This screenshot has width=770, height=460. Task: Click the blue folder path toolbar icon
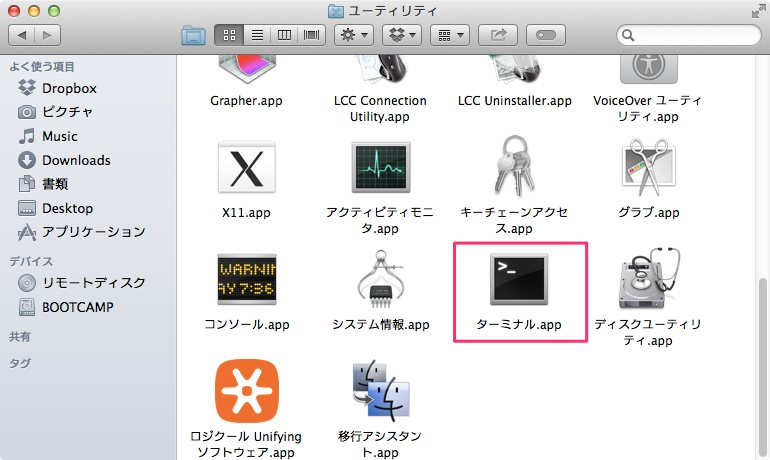click(x=193, y=35)
